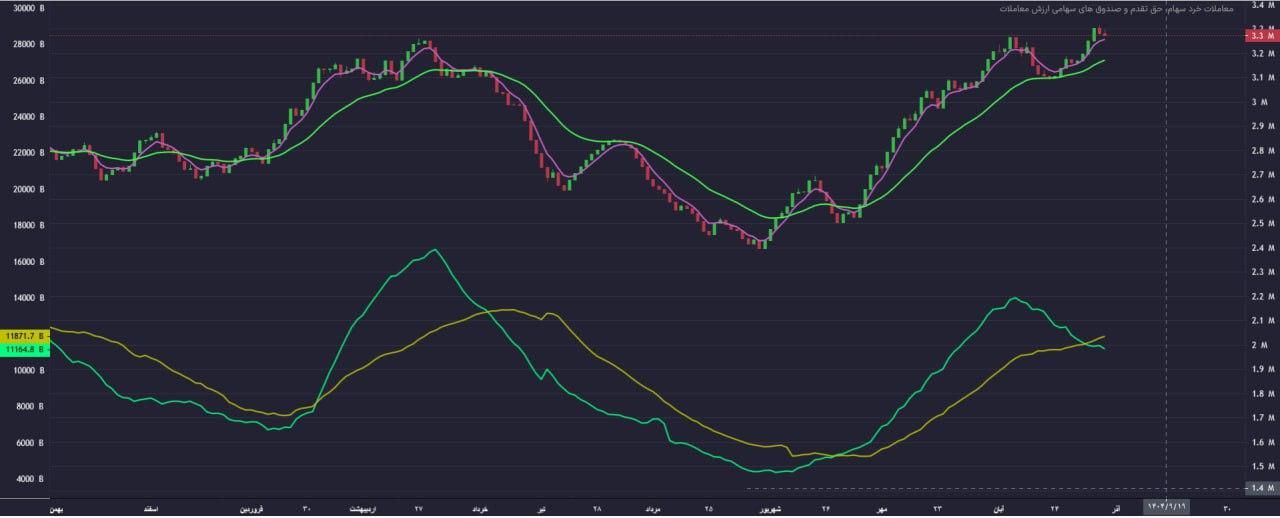Click the 1404/9/19 date label on time axis
This screenshot has height=518, width=1280.
coord(1166,509)
